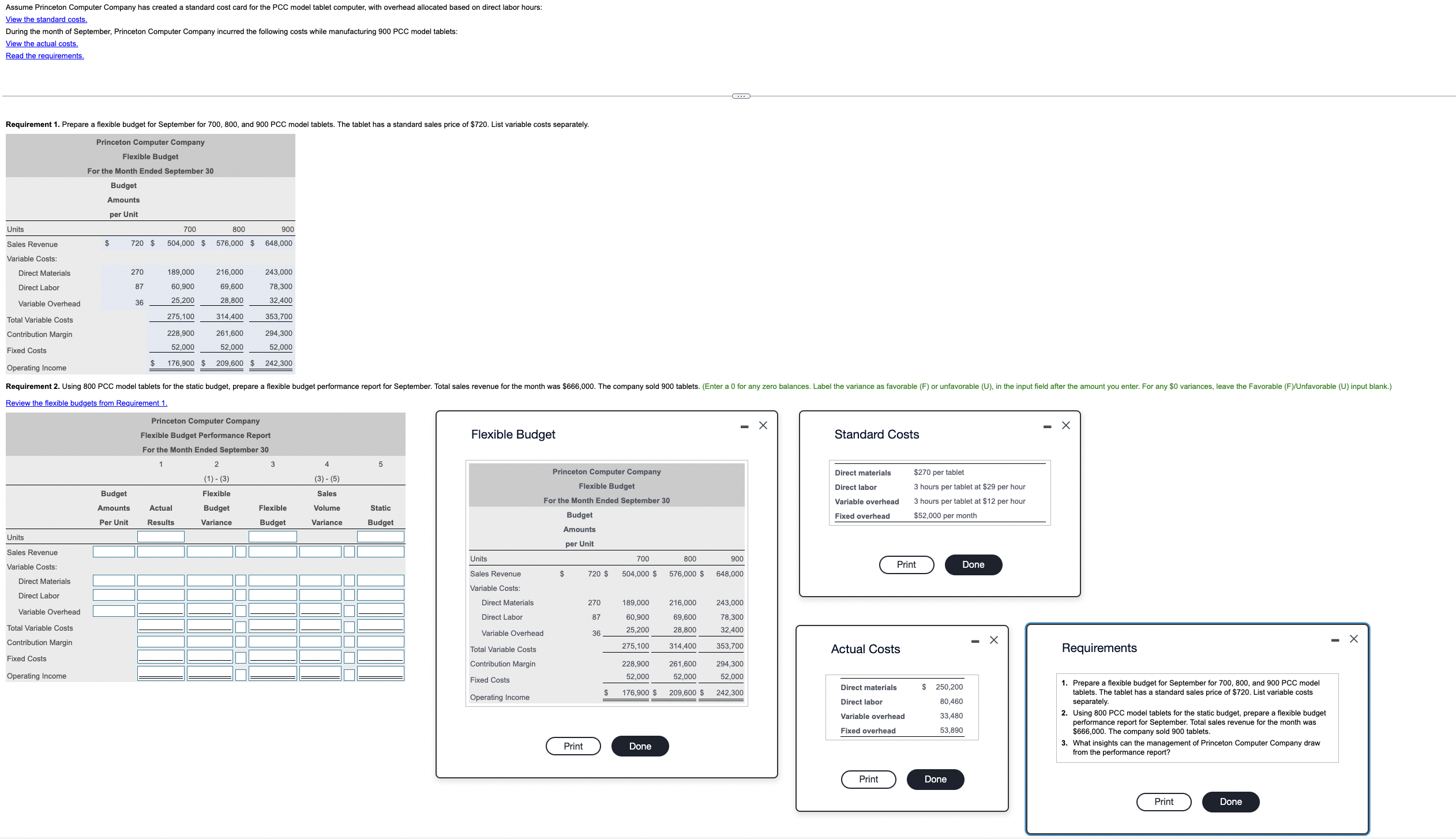Open View the actual costs link

tap(42, 43)
